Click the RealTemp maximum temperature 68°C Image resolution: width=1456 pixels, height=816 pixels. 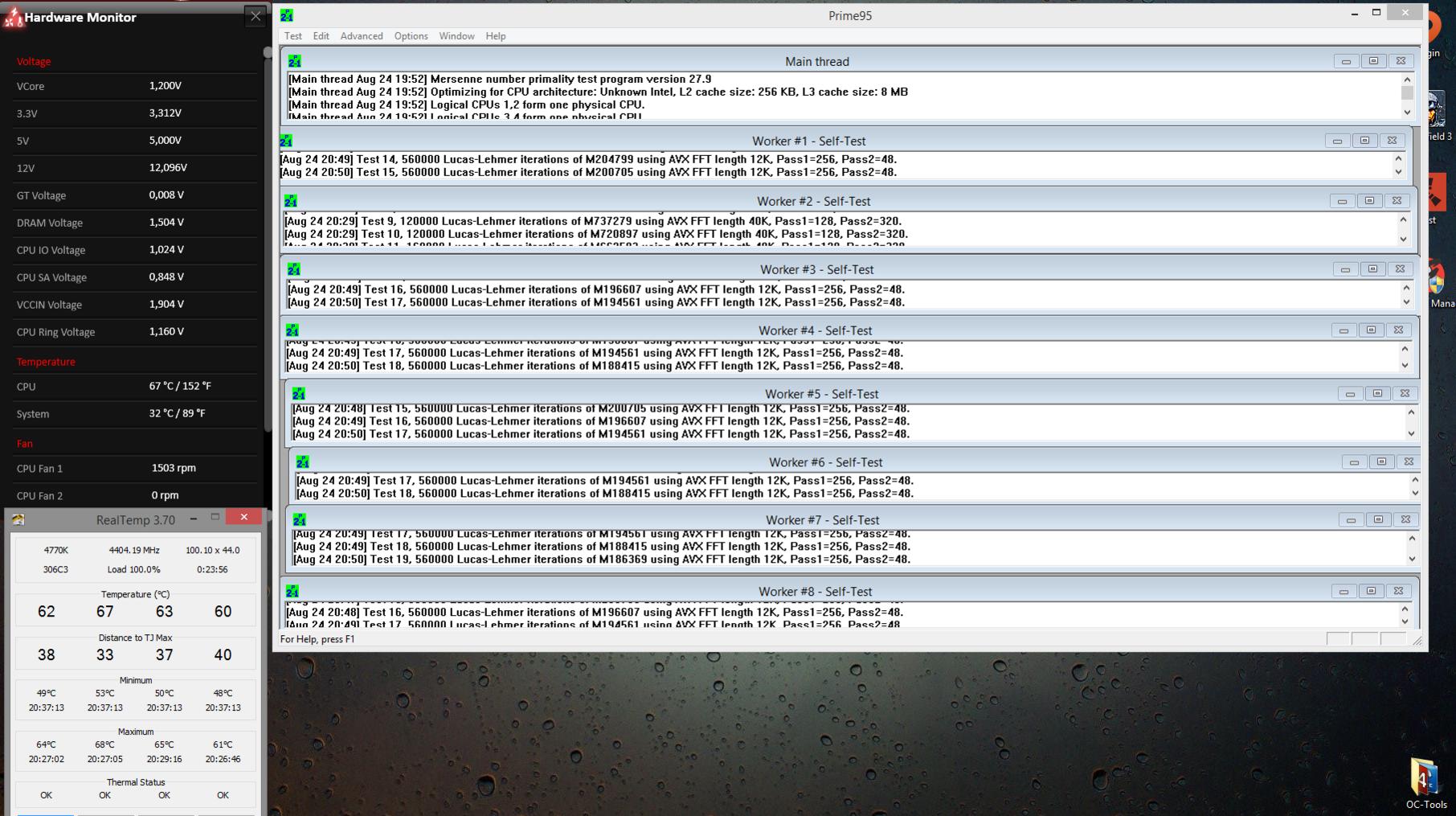pos(105,744)
